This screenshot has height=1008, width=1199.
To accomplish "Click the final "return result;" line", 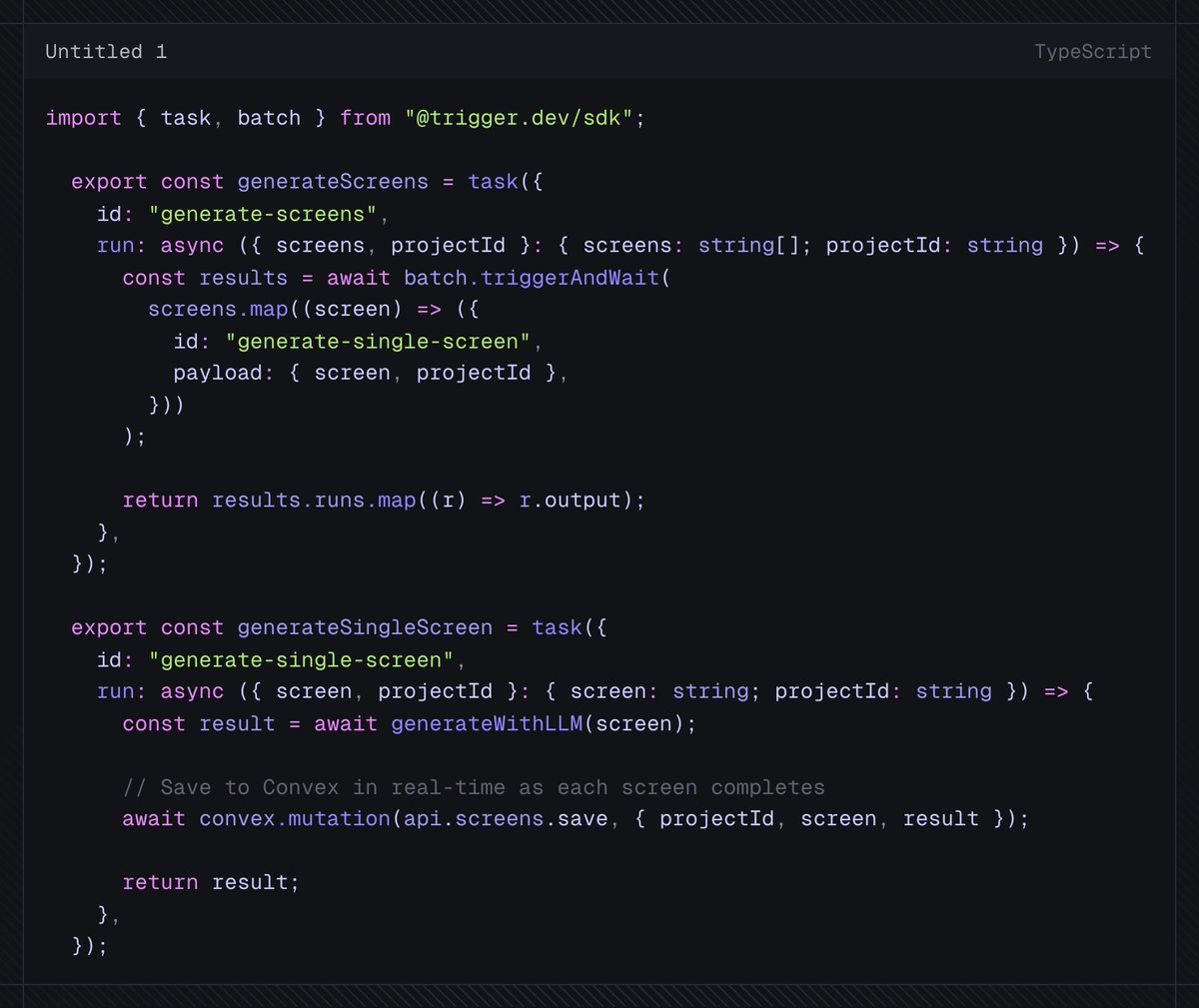I will 211,883.
